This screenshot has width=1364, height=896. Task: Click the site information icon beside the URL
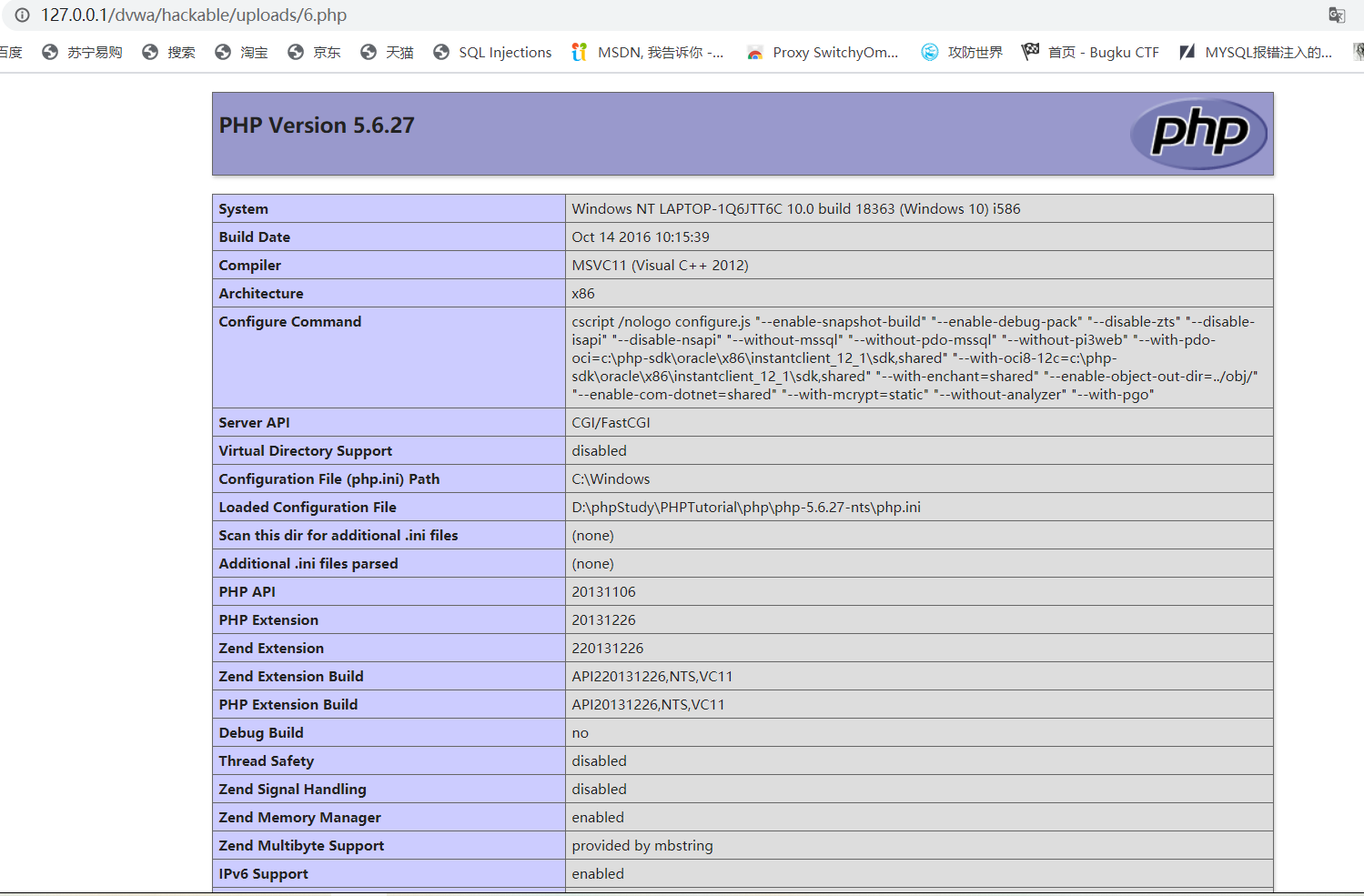click(x=22, y=15)
